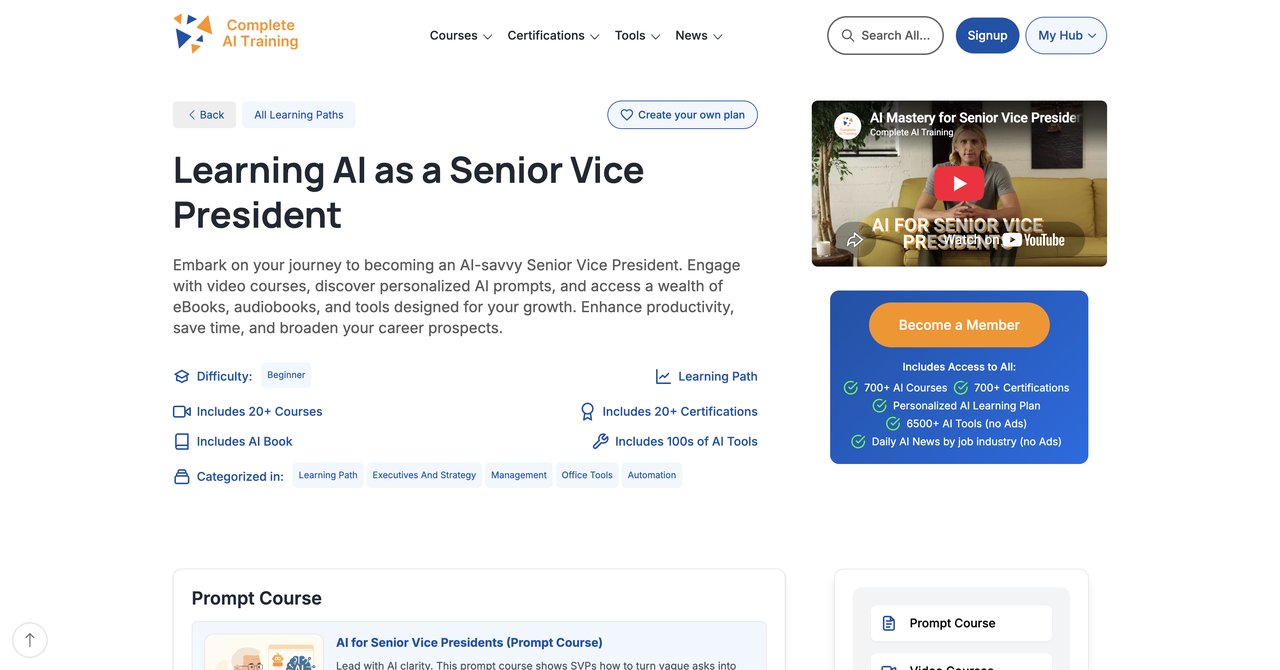This screenshot has height=670, width=1280.
Task: Play the AI Mastery YouTube video
Action: [959, 183]
